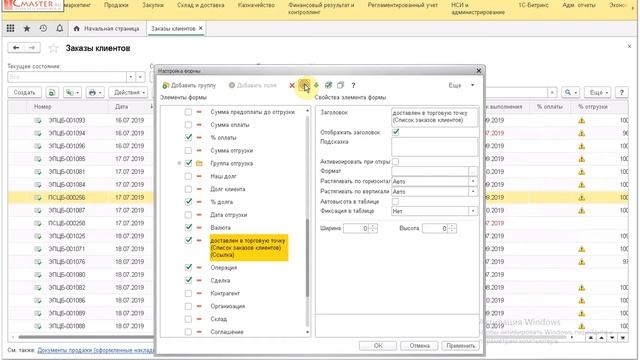Toggle Отображать заголовок checkbox

(x=396, y=132)
